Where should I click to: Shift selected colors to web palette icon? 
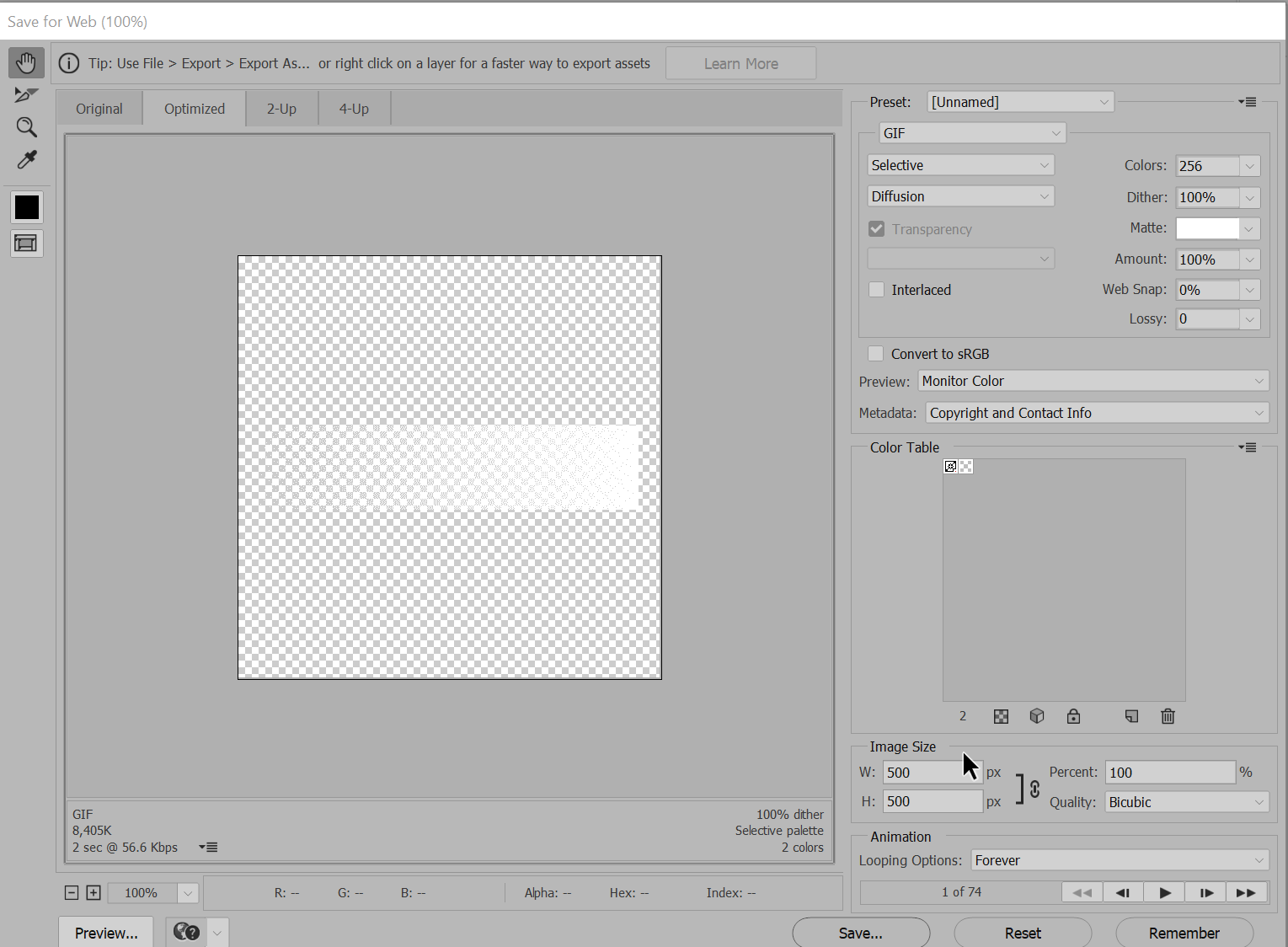tap(1037, 716)
